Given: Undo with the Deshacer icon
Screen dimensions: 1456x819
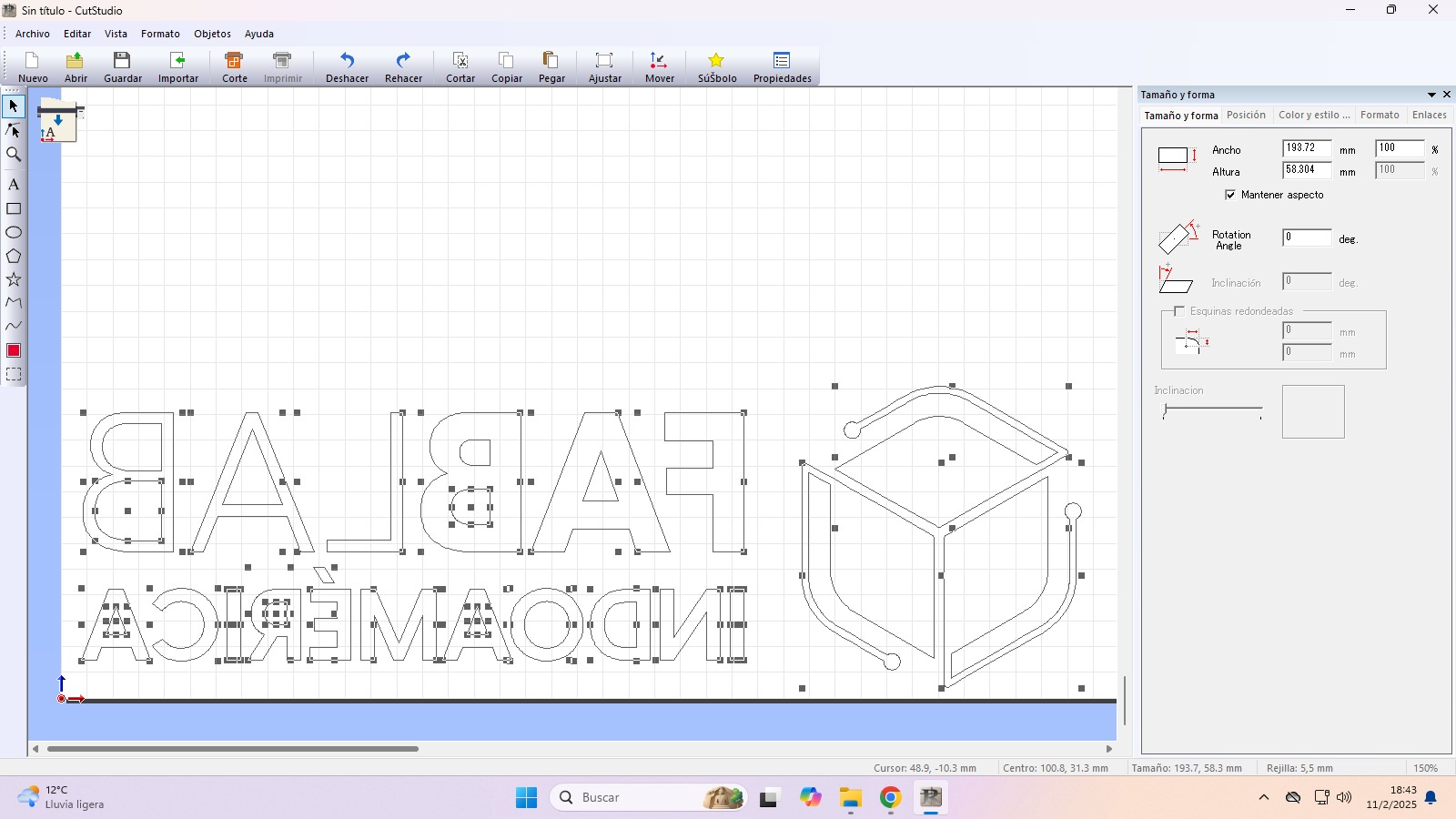Looking at the screenshot, I should 347,66.
